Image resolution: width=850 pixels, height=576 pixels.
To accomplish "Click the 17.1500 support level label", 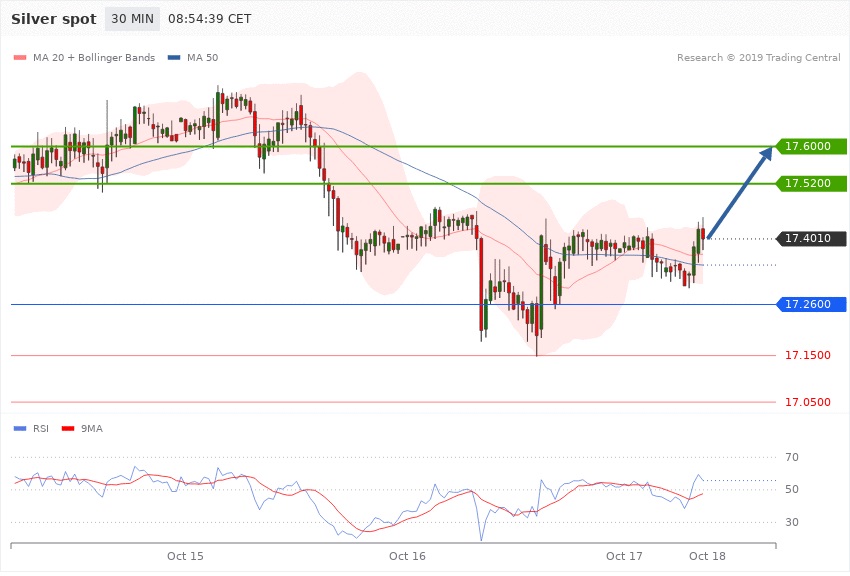I will click(x=807, y=355).
